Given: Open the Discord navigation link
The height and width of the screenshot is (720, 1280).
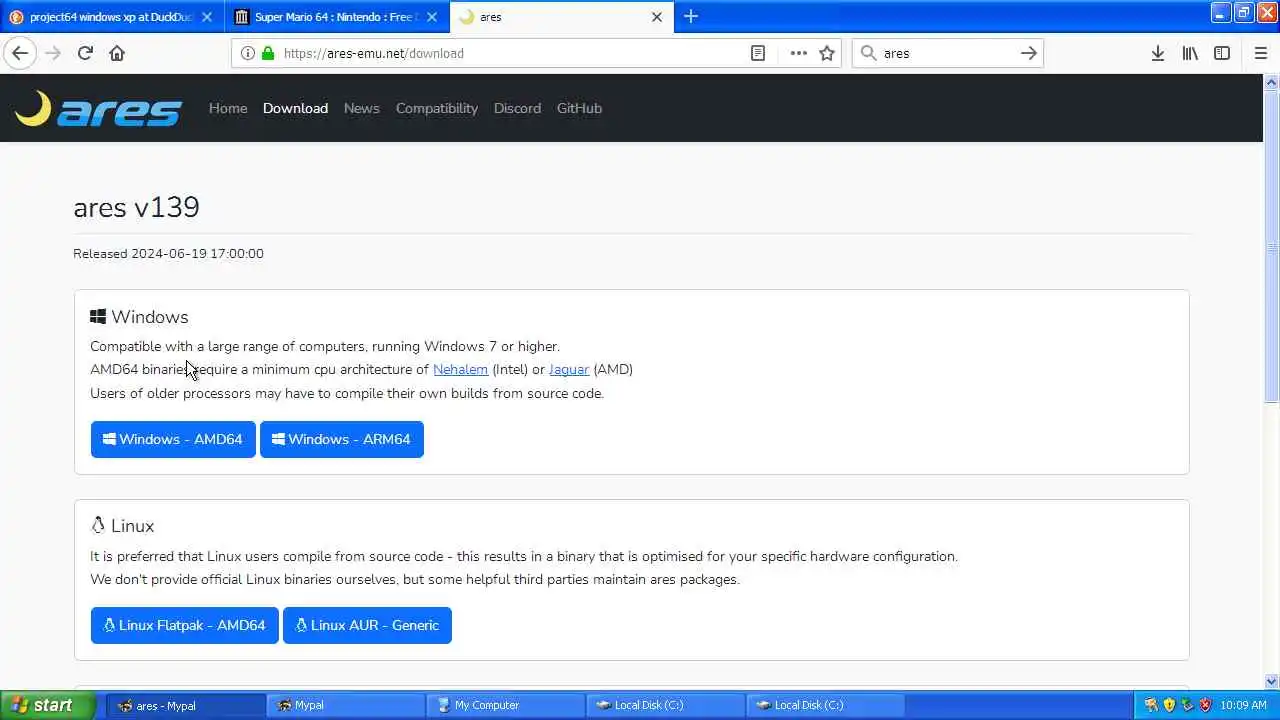Looking at the screenshot, I should coord(517,108).
